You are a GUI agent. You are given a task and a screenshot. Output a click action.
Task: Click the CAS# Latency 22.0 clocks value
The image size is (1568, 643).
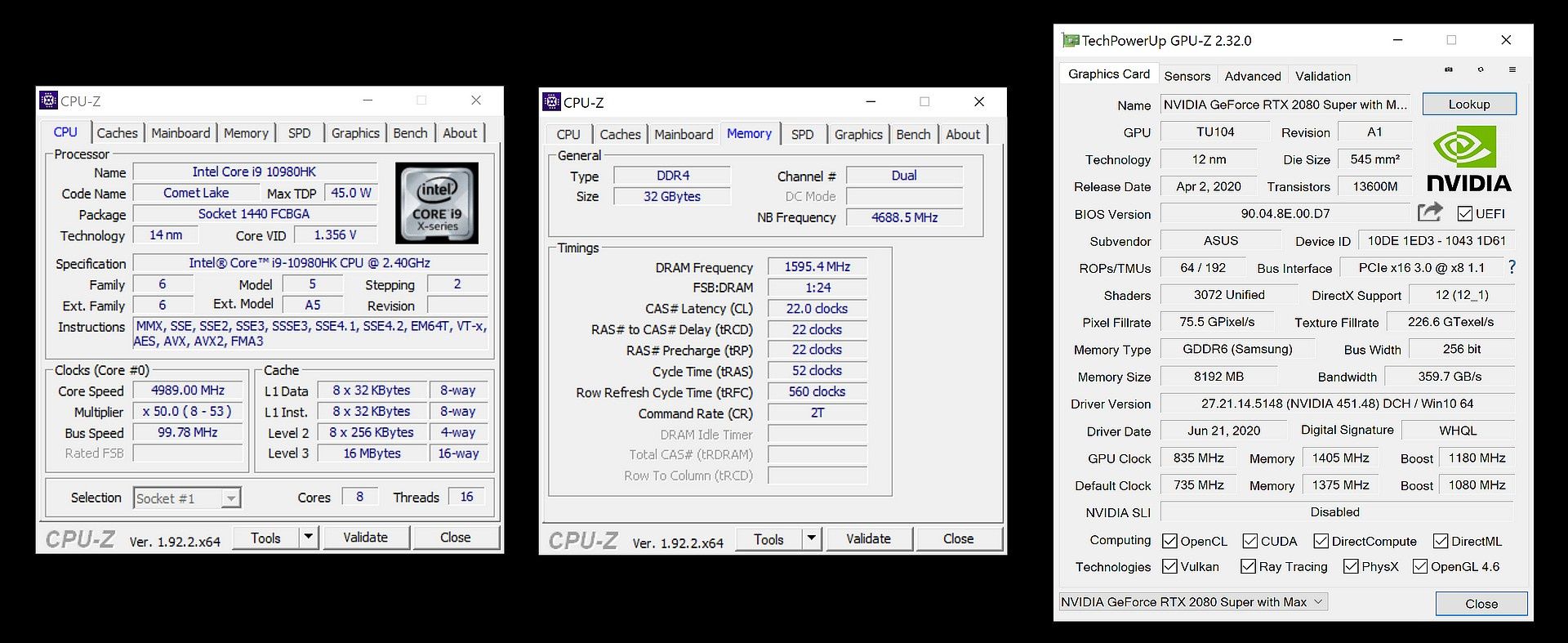(817, 308)
